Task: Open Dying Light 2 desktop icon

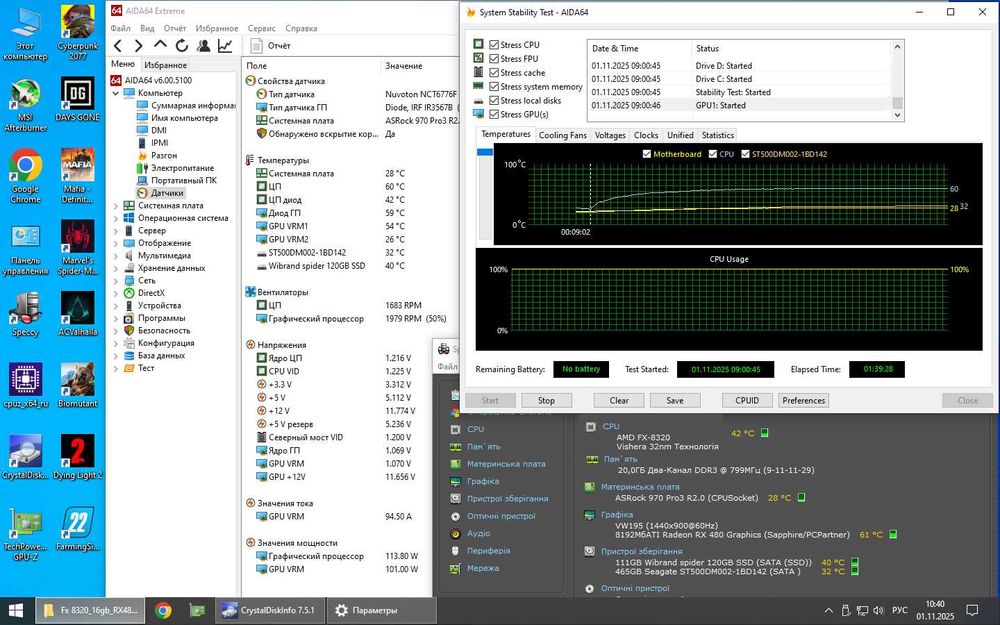Action: click(78, 457)
